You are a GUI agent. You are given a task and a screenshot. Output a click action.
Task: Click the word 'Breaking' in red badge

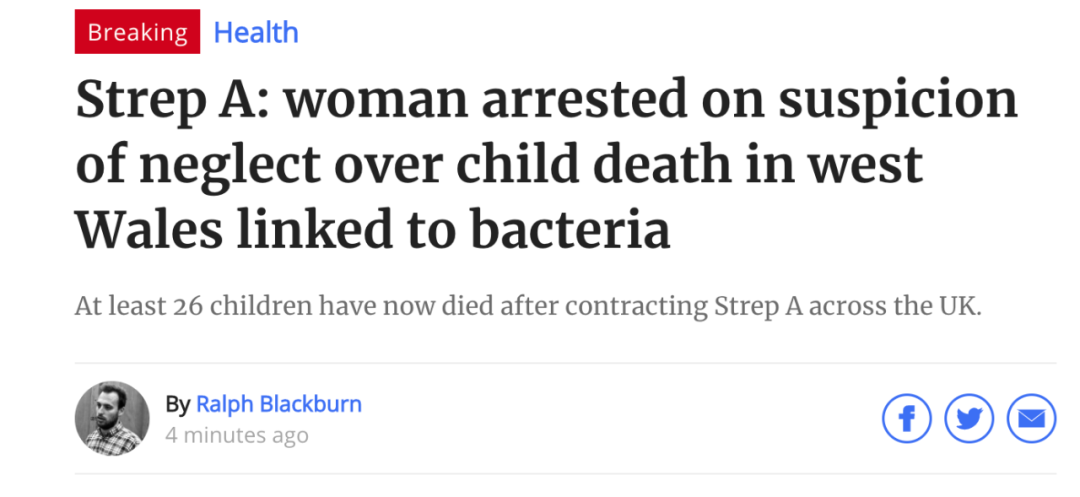point(137,32)
